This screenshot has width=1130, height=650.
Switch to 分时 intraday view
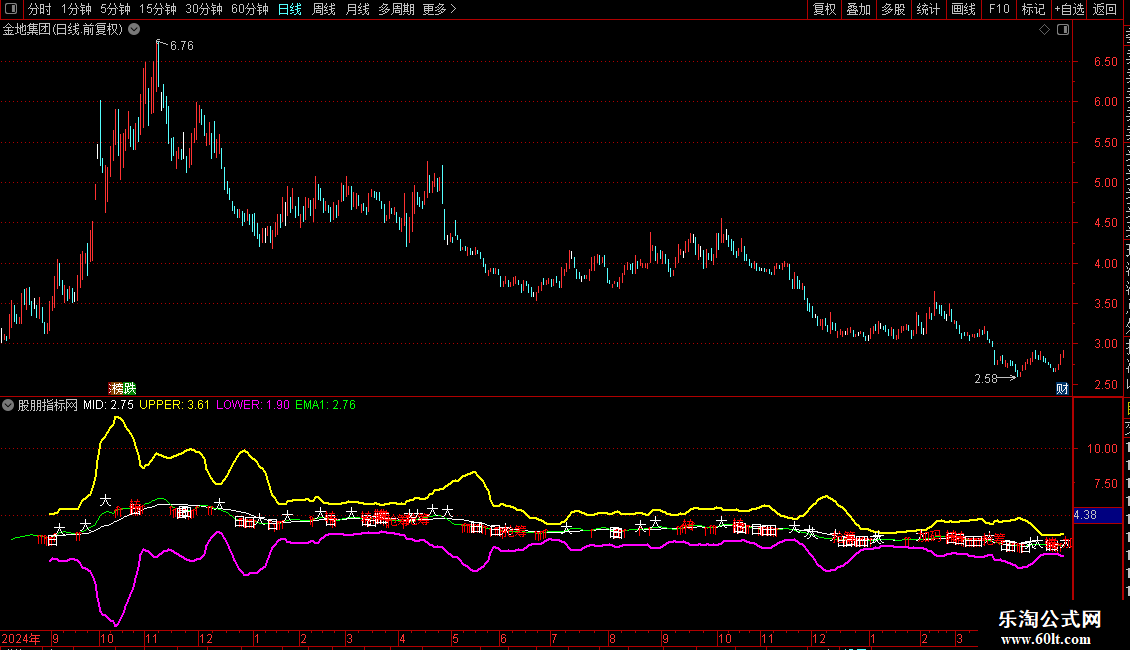[x=40, y=9]
